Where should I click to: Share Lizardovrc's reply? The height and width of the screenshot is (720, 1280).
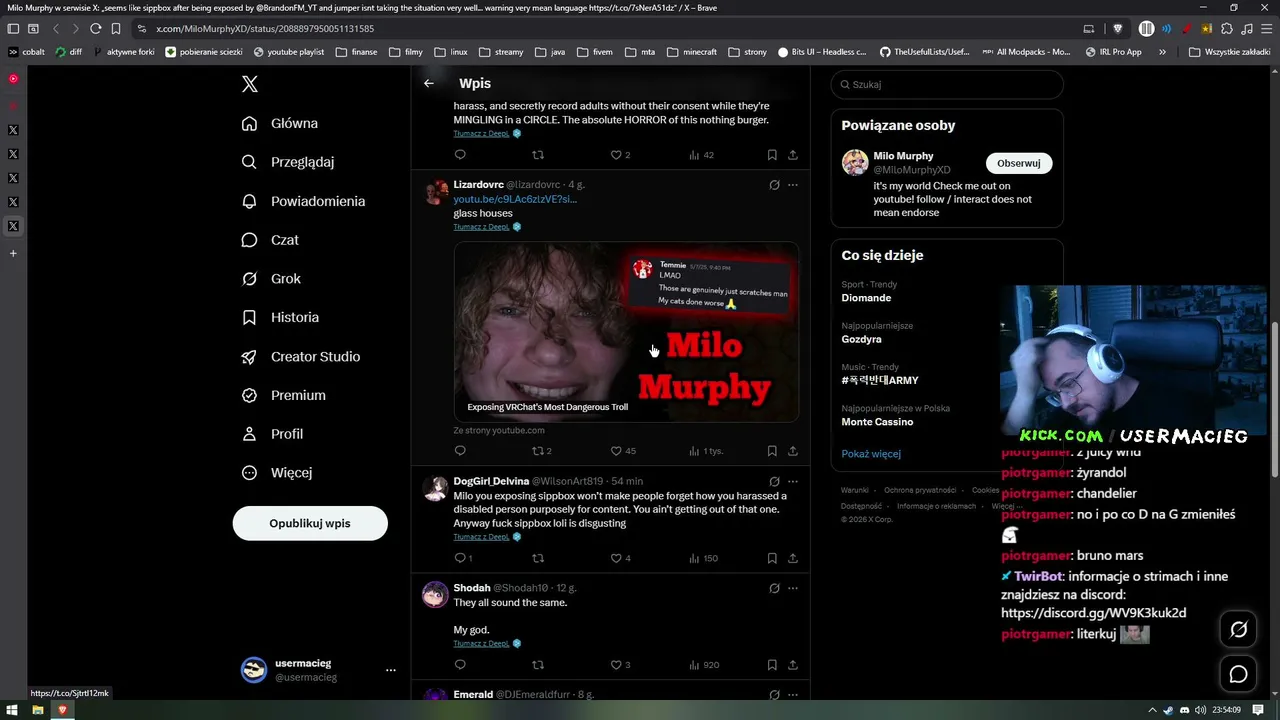click(793, 451)
